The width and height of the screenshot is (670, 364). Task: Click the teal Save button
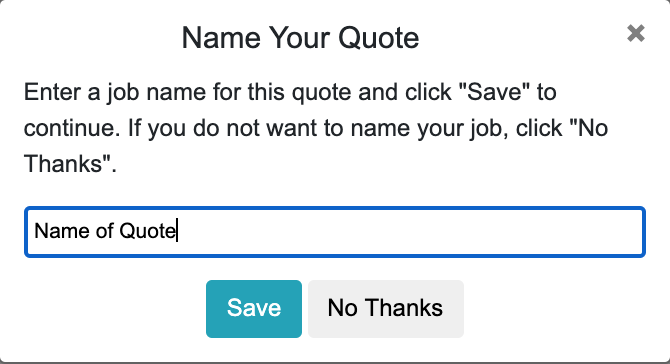(x=254, y=308)
